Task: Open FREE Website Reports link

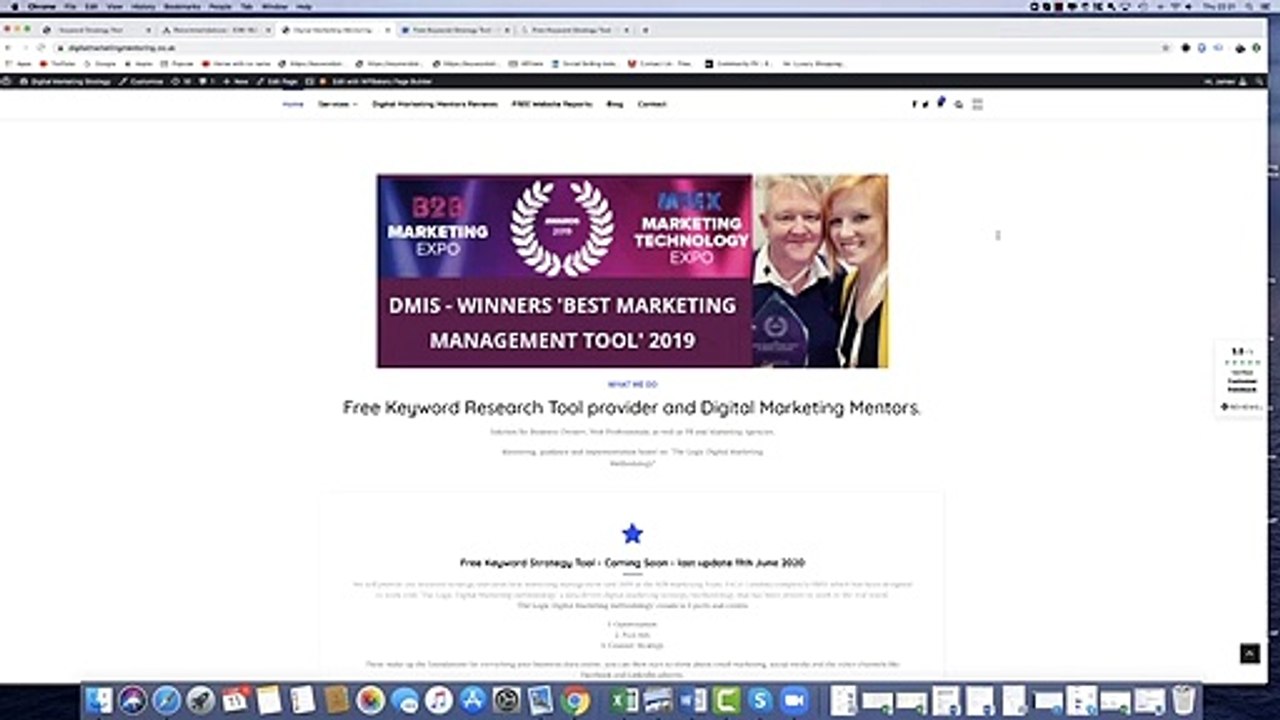Action: pos(552,104)
